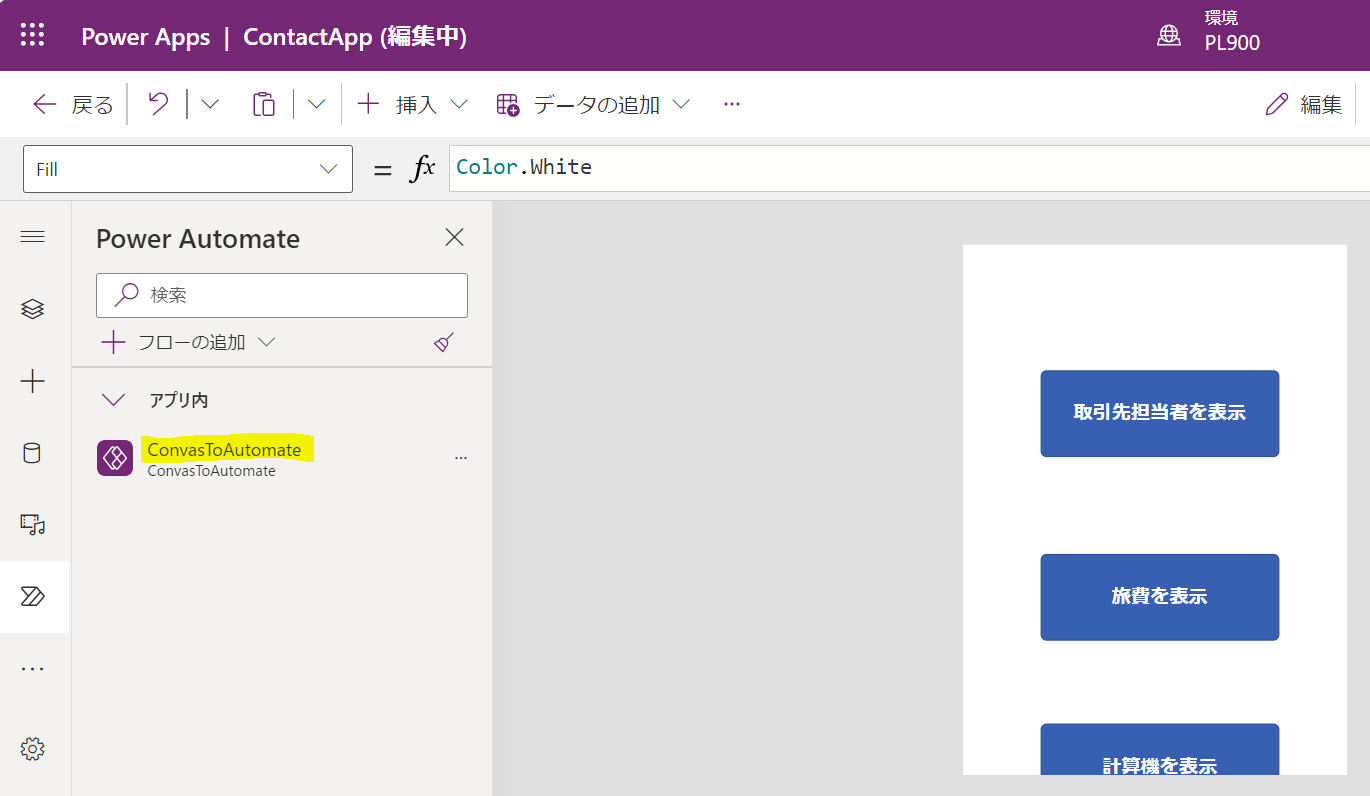The image size is (1370, 796).
Task: Open more sidebar options ellipsis
Action: (33, 669)
